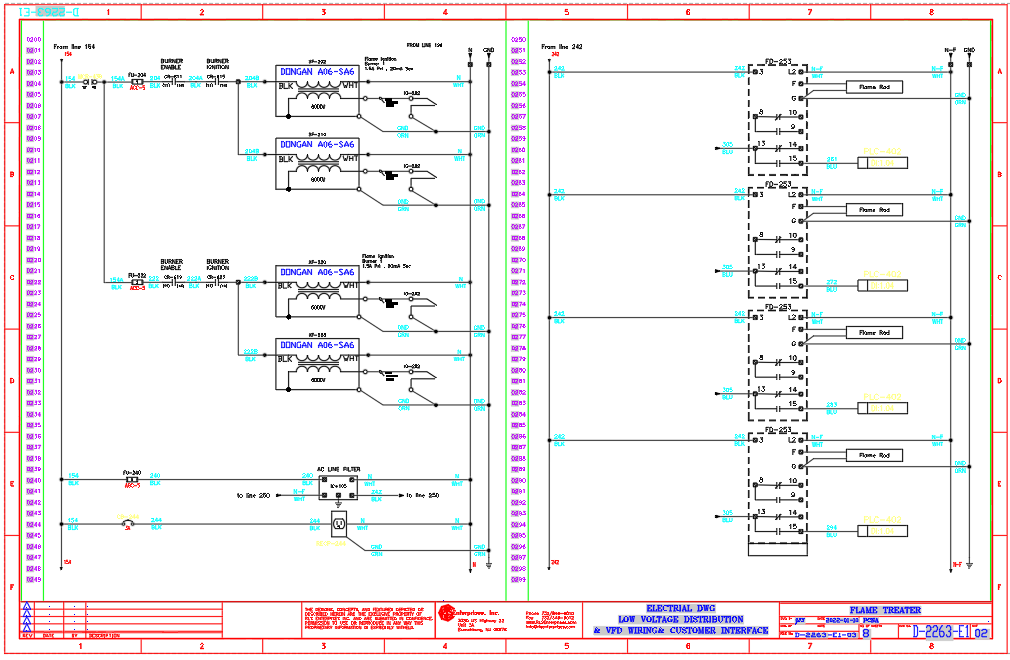This screenshot has height=660, width=1010.
Task: Click the red proprietary notice paragraph
Action: 368,618
